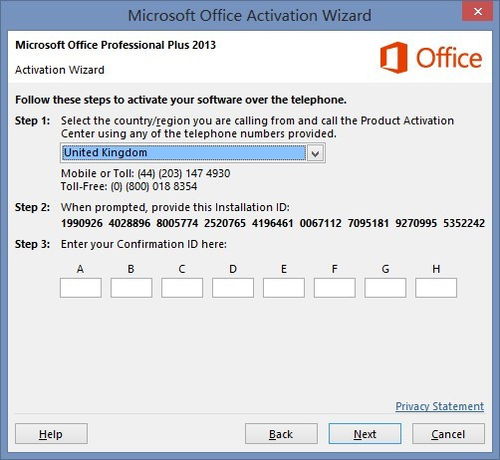Click the Installation ID number text
This screenshot has height=460, width=500.
coord(273,223)
